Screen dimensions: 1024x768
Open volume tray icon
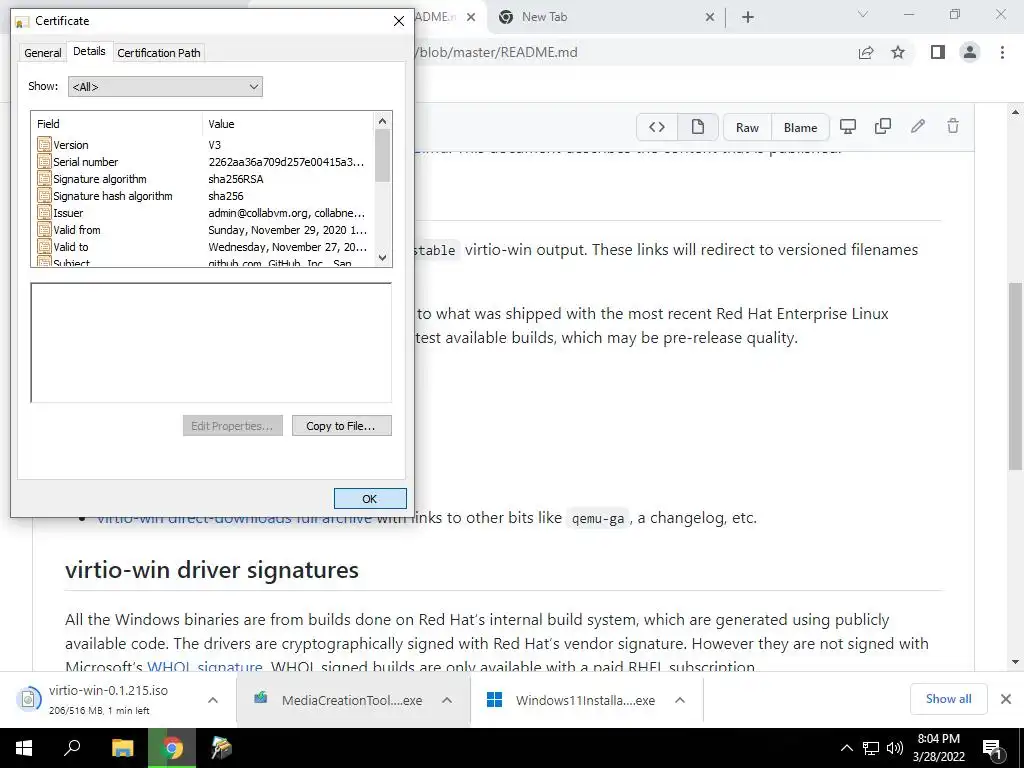tap(894, 748)
